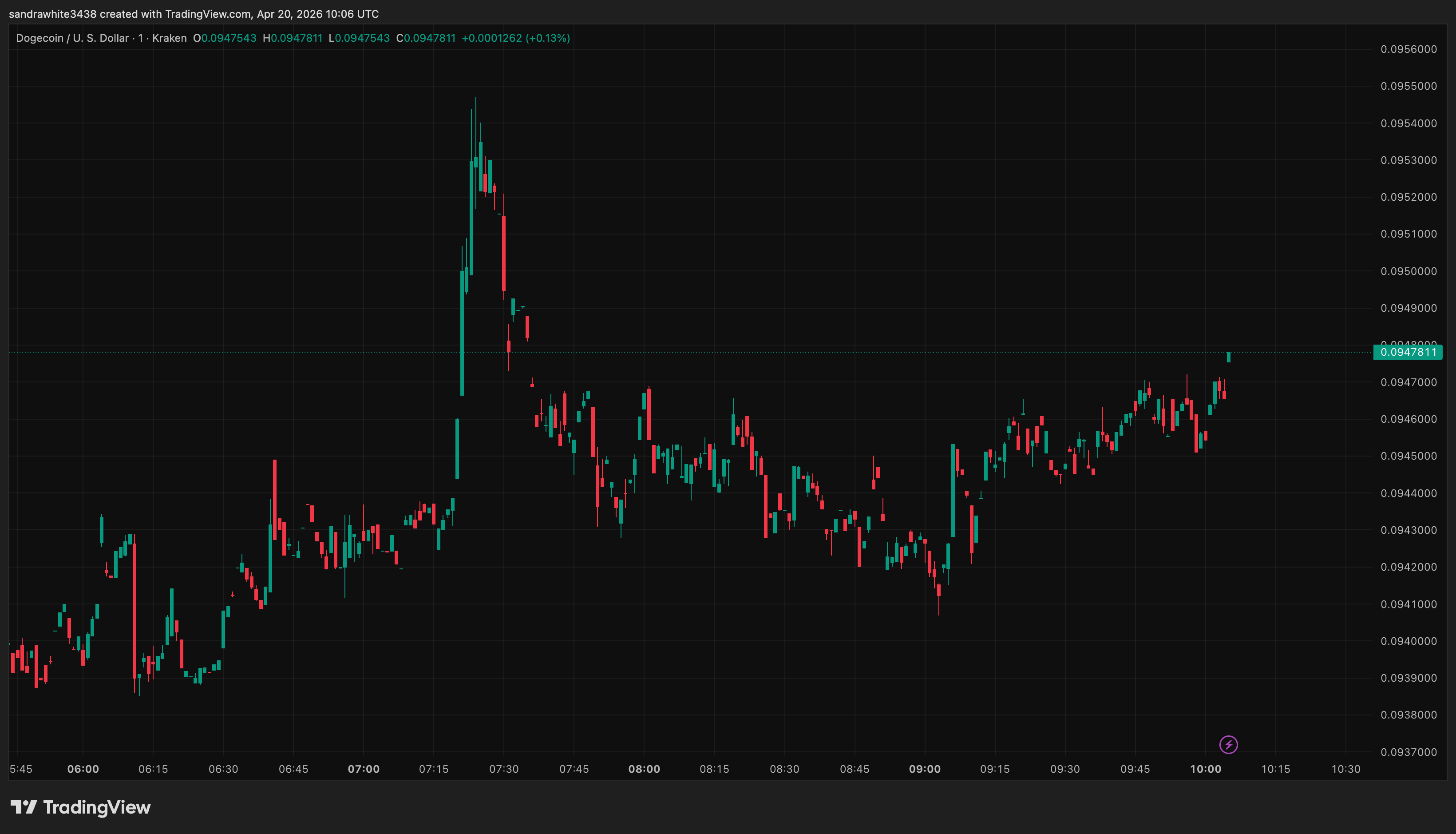This screenshot has height=834, width=1456.
Task: Click the 0.0946000 price axis label
Action: (1409, 419)
